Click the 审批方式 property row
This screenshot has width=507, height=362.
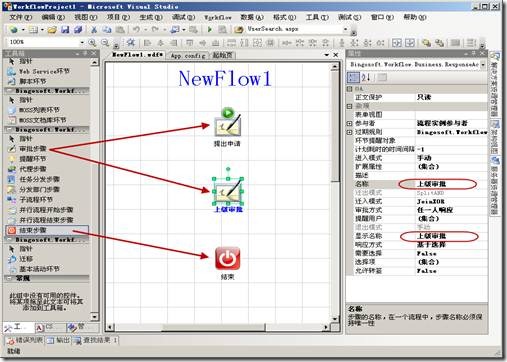pyautogui.click(x=417, y=210)
